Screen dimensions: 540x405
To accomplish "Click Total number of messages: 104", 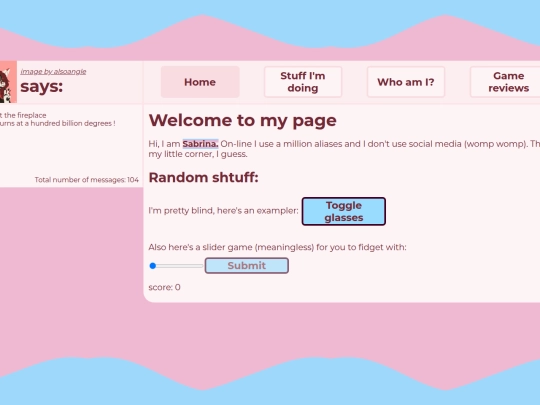I will point(87,180).
